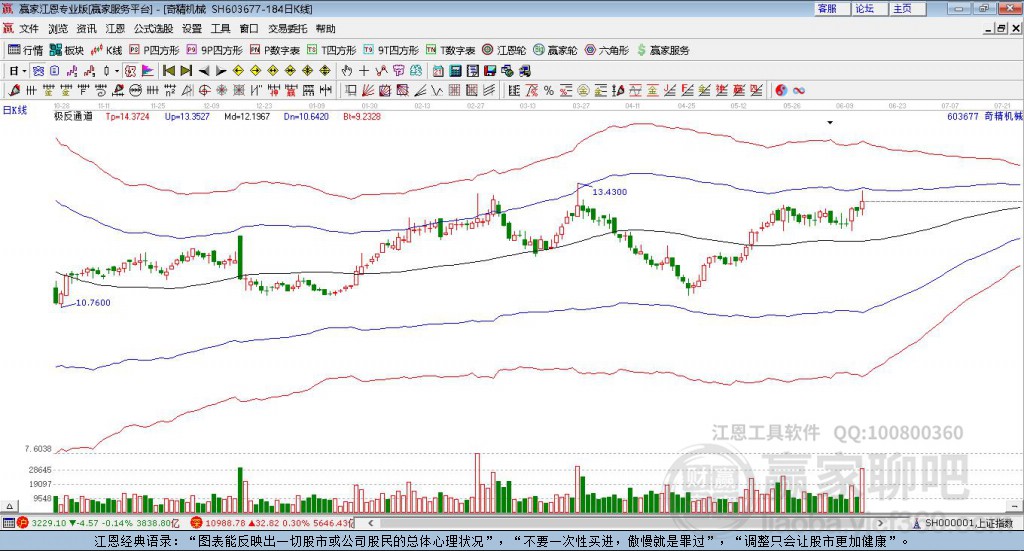Open the 板块 sector view
This screenshot has height=551, width=1024.
pos(67,50)
